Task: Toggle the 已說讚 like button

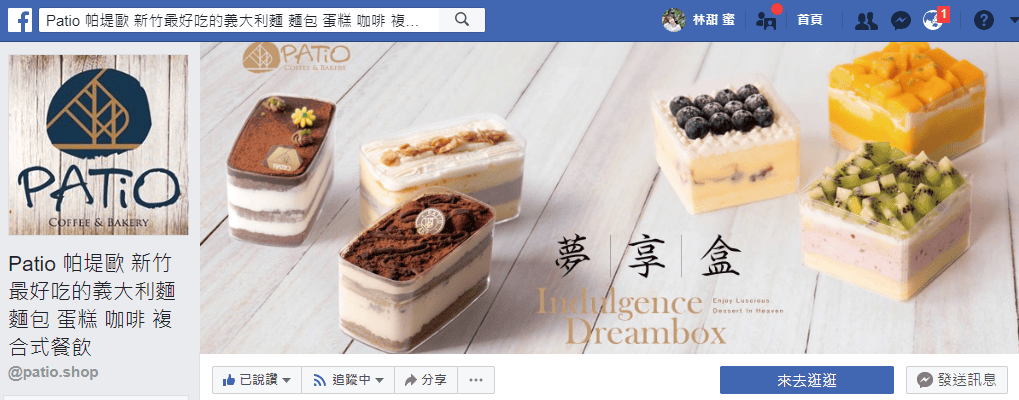Action: click(x=250, y=380)
